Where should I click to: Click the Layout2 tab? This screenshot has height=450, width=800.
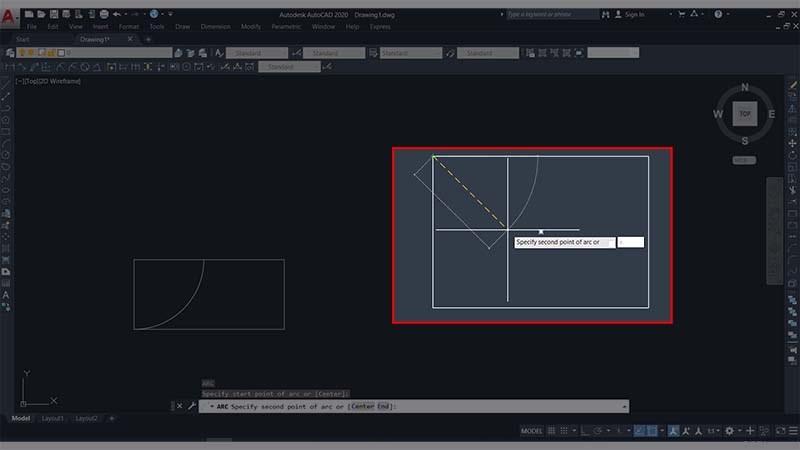click(x=86, y=418)
